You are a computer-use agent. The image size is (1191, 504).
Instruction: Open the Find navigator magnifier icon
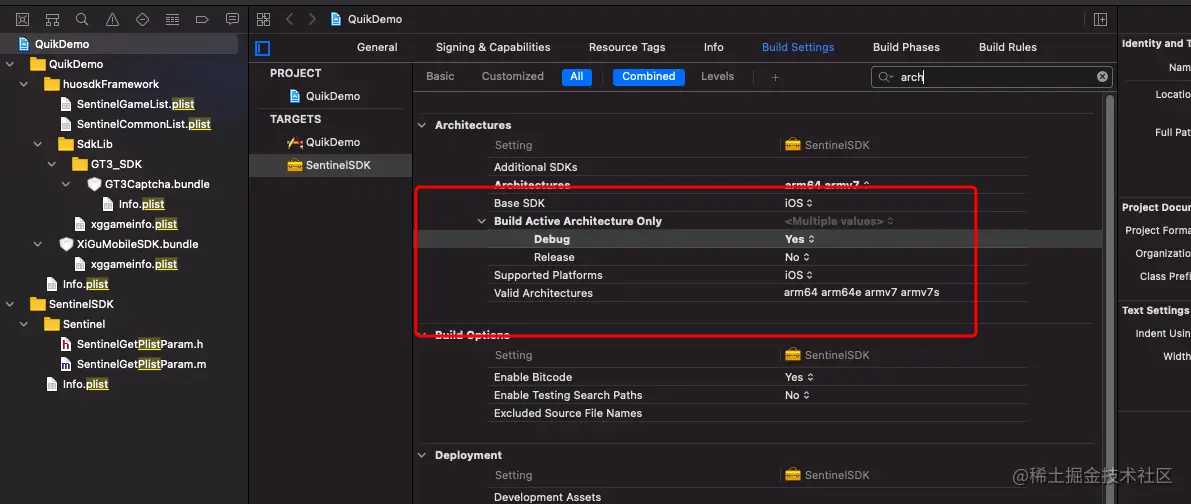pyautogui.click(x=82, y=19)
